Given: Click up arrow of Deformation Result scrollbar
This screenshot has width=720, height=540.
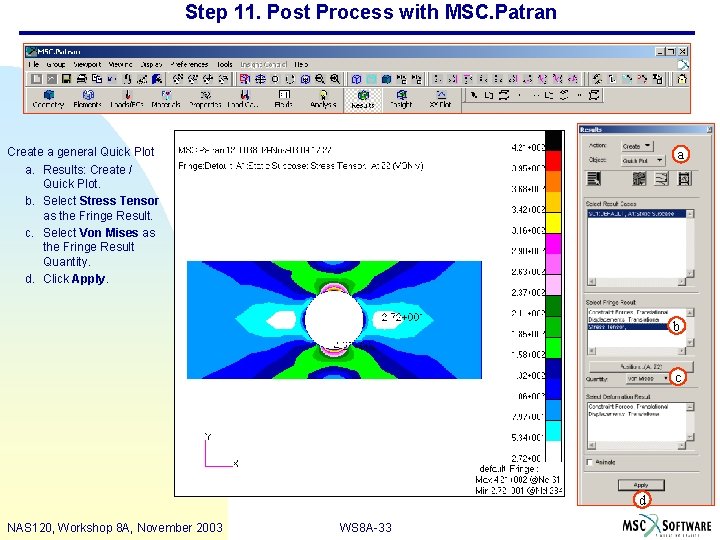Looking at the screenshot, I should point(690,407).
